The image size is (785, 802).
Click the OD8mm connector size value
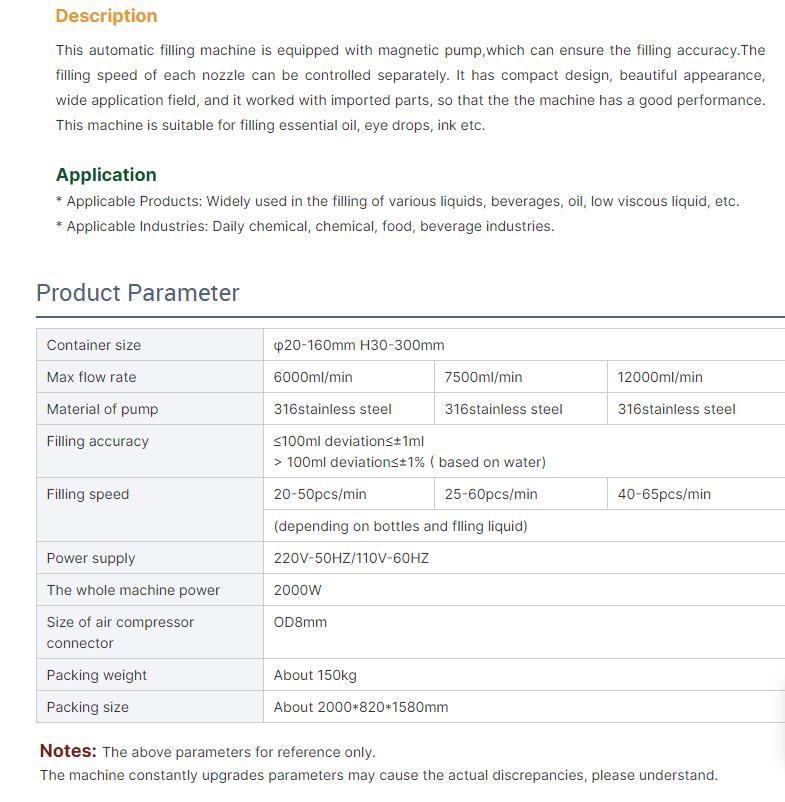(x=300, y=622)
